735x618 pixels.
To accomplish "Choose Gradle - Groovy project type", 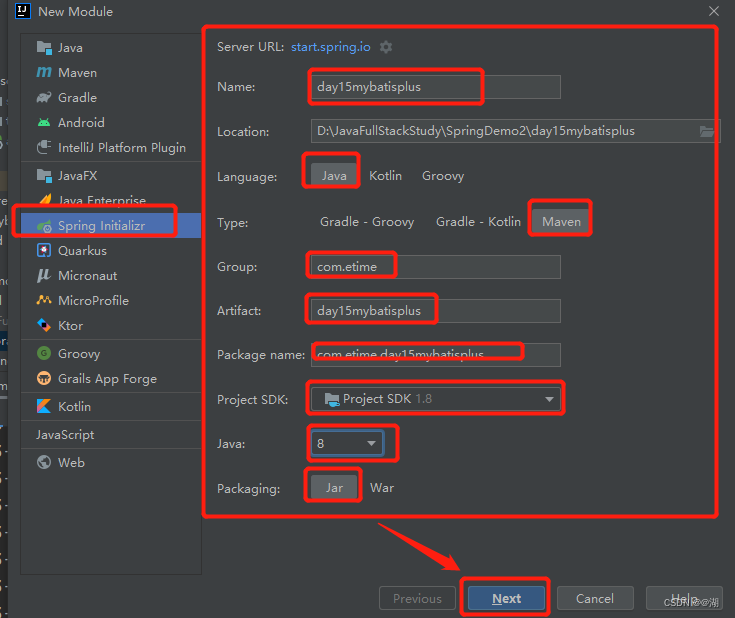I will point(367,222).
